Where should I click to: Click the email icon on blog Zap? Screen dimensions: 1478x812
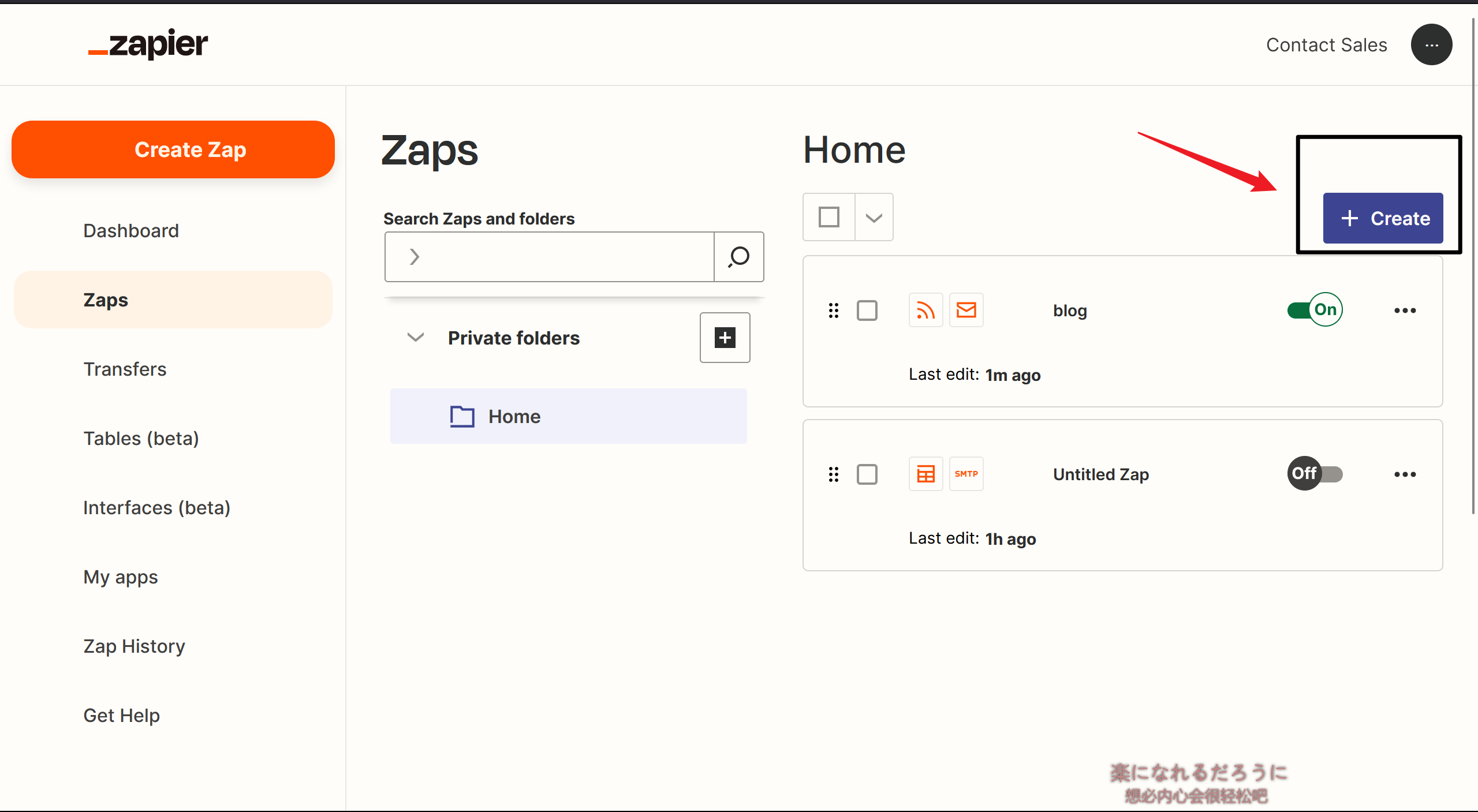[x=966, y=309]
